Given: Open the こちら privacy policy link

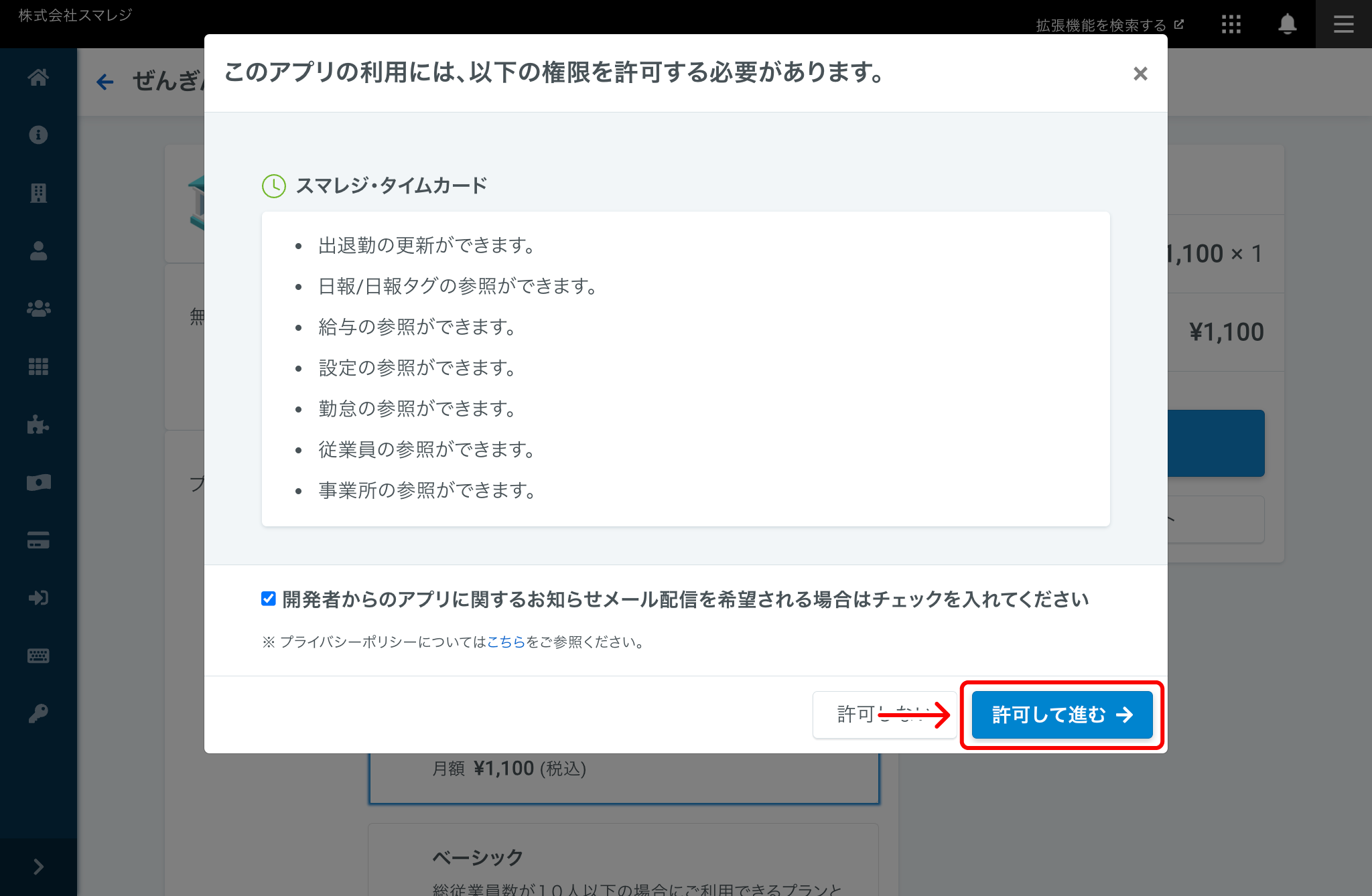Looking at the screenshot, I should (506, 642).
